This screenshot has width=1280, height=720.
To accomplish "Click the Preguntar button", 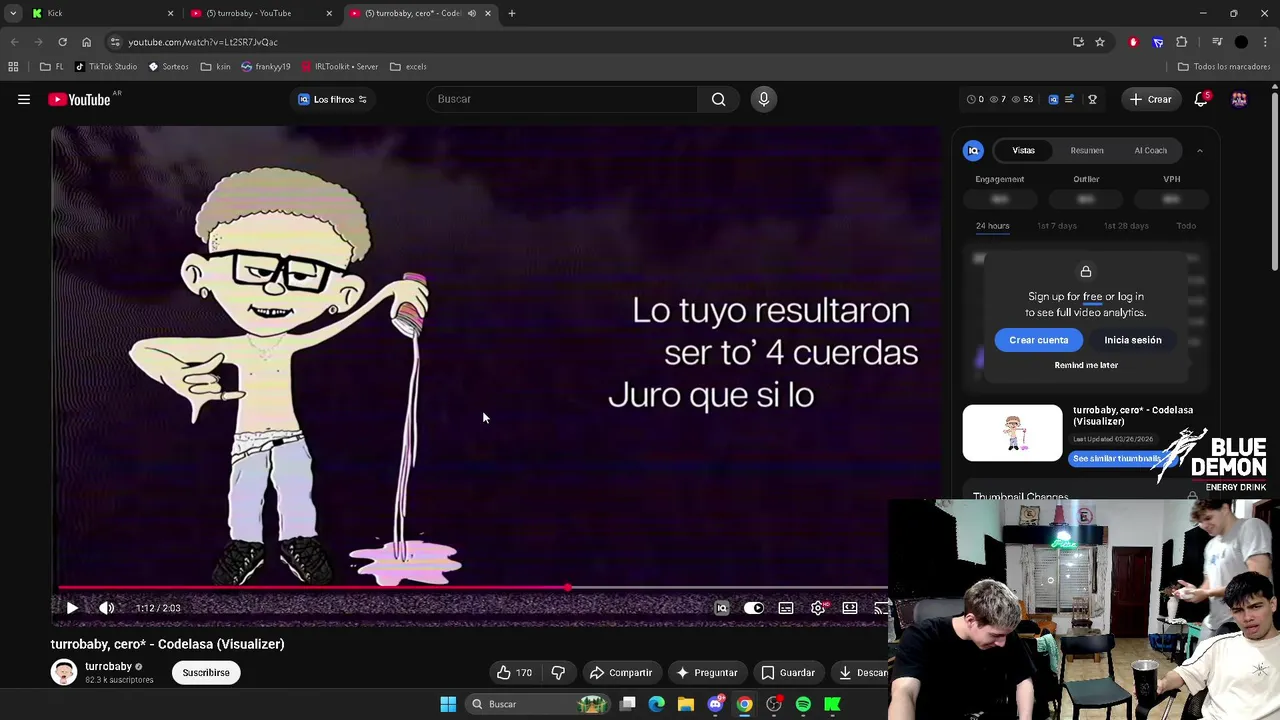I will (706, 672).
